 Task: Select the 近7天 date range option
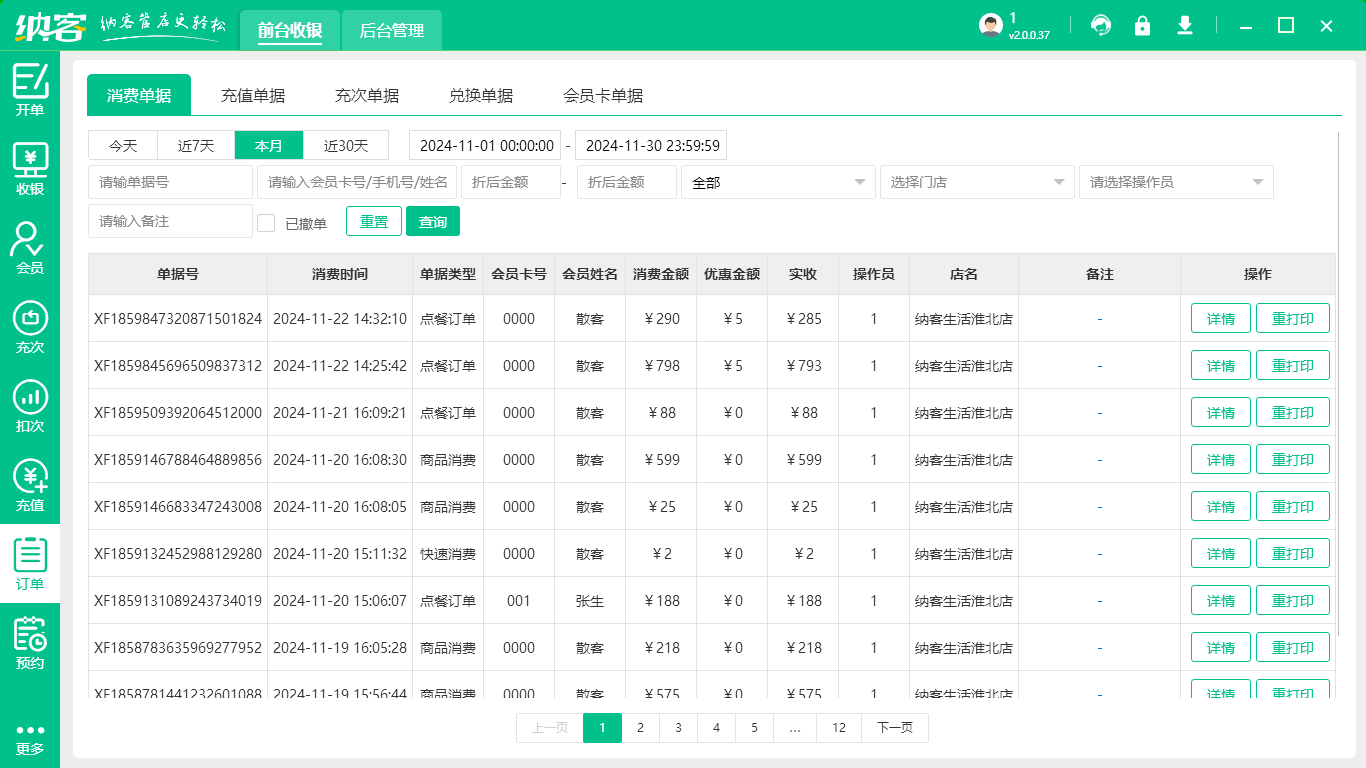coord(196,145)
